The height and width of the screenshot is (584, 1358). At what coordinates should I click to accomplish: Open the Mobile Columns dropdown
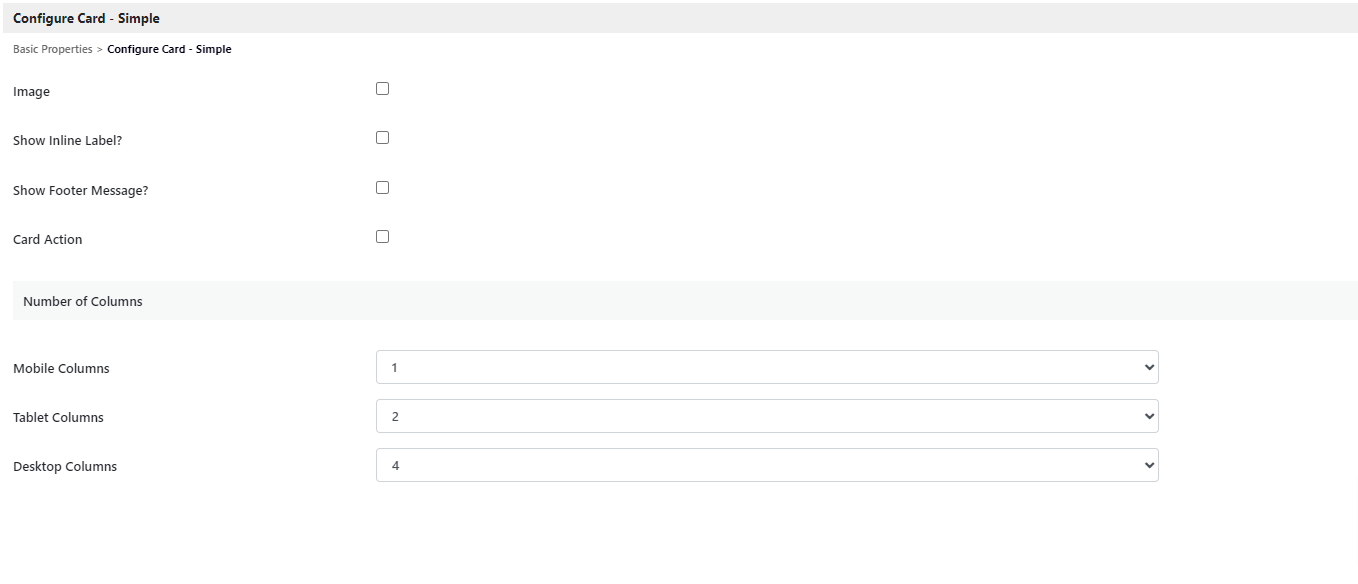766,367
